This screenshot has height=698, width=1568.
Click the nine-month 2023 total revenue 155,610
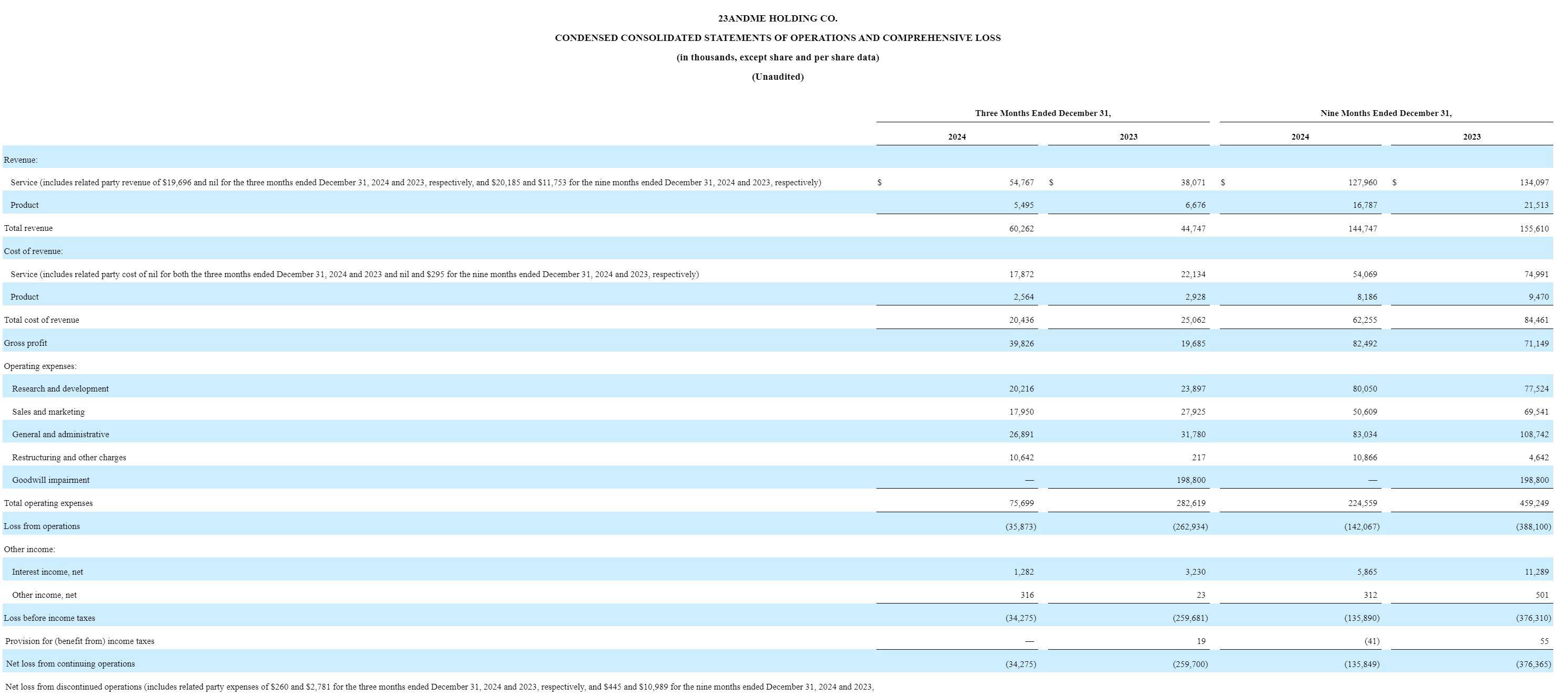point(1534,229)
